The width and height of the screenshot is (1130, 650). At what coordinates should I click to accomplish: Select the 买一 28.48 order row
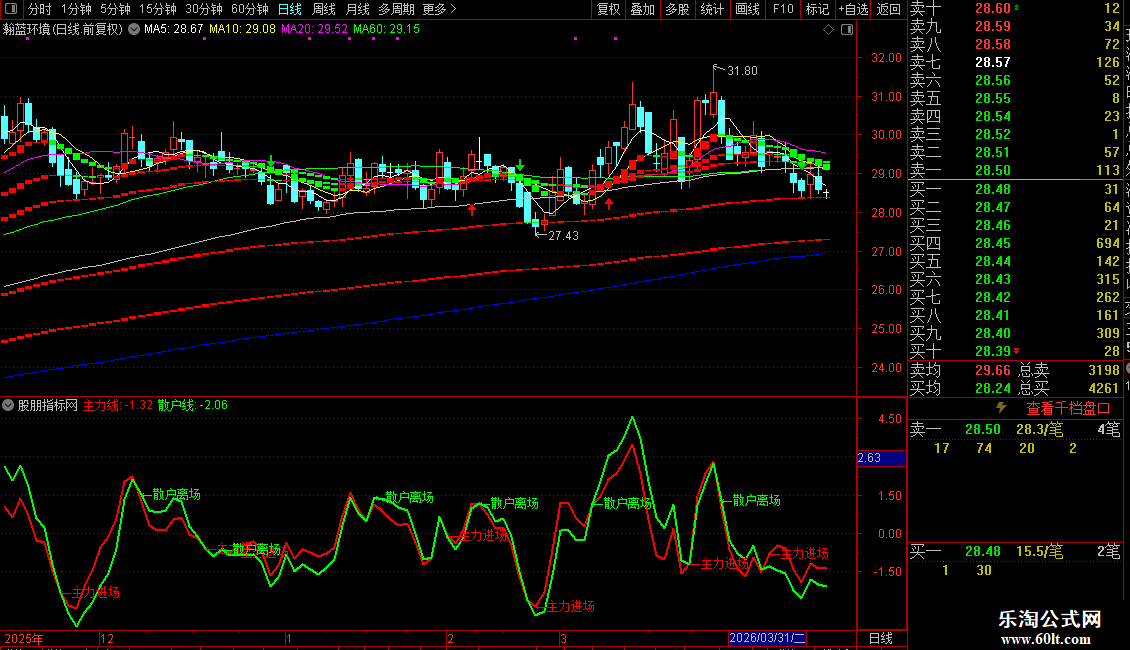[1015, 190]
